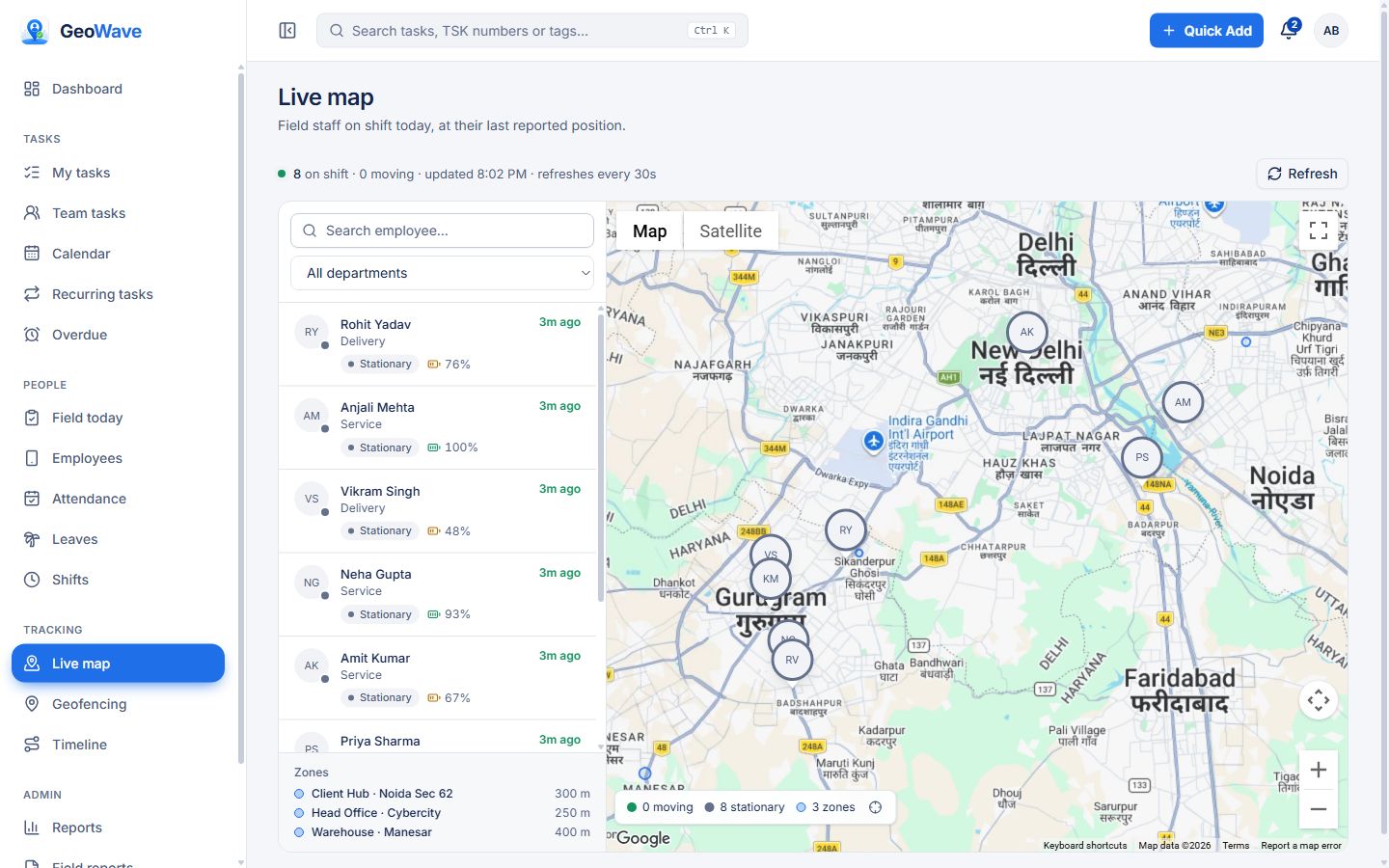1389x868 pixels.
Task: Click the Quick Add button
Action: click(1207, 31)
